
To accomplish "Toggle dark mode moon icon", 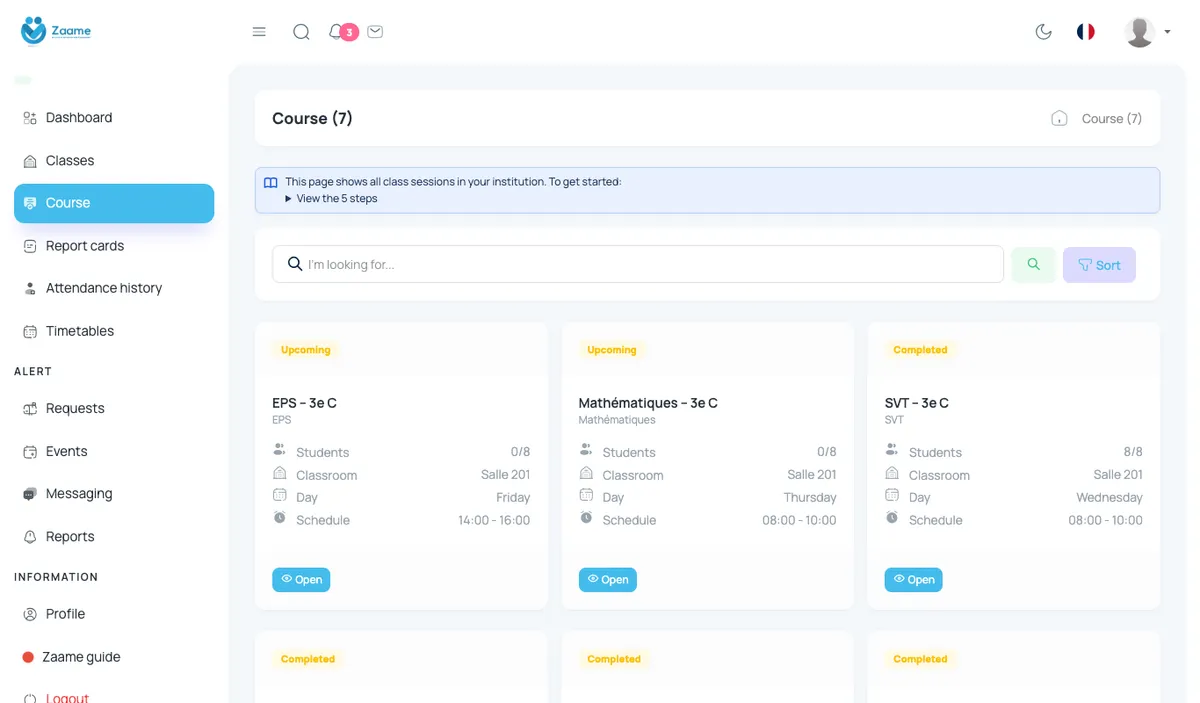I will 1044,32.
